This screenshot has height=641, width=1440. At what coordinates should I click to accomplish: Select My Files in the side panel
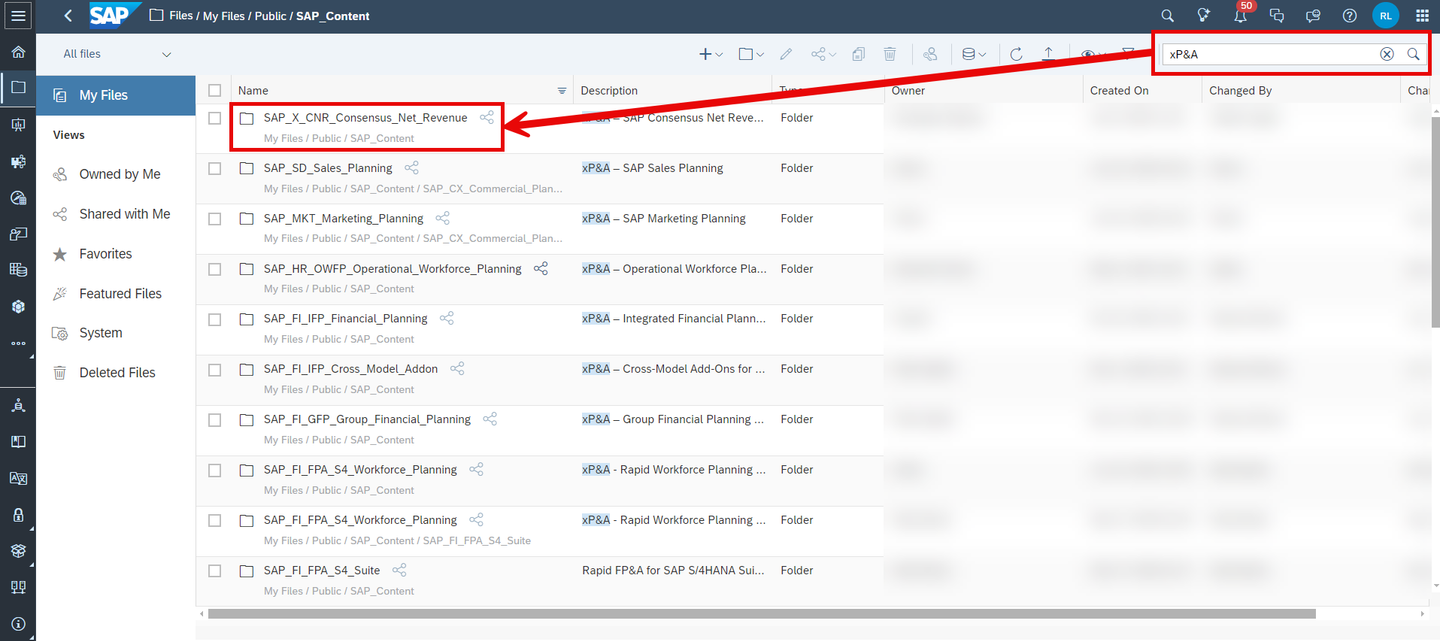(116, 95)
